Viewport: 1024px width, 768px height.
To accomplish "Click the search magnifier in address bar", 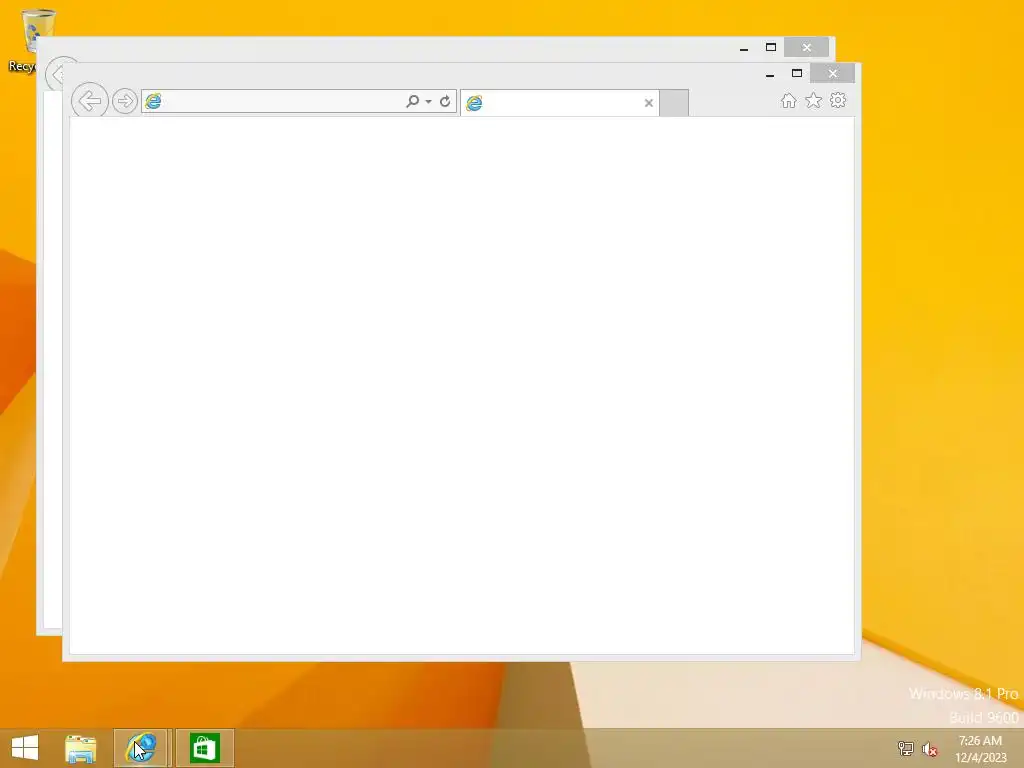I will click(x=412, y=101).
